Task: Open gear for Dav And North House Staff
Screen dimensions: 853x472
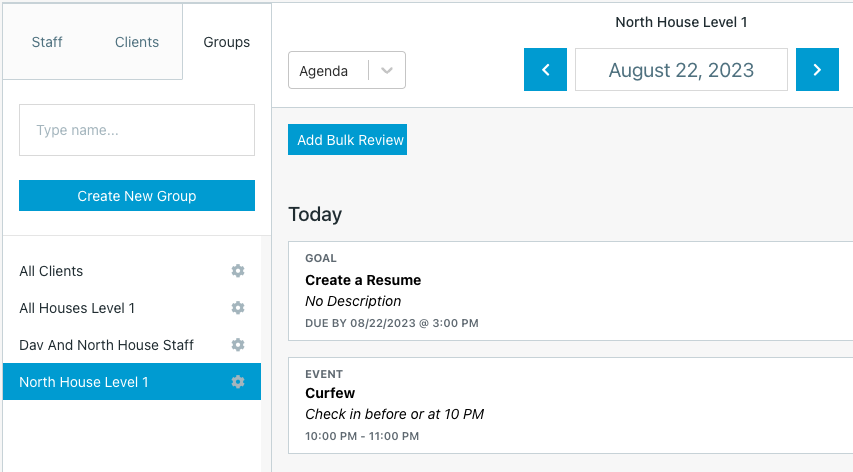Action: point(238,345)
